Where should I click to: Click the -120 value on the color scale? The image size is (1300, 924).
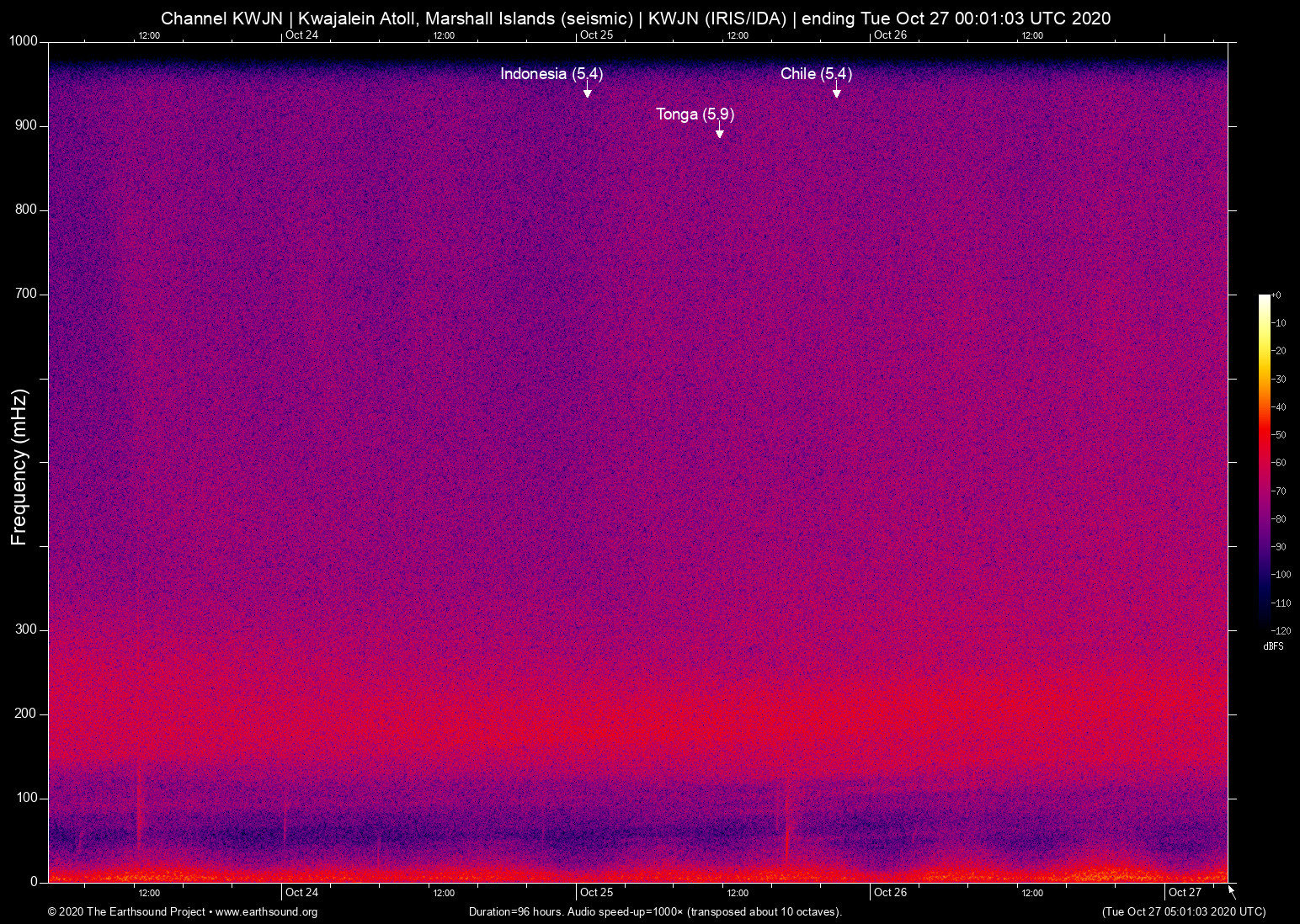tap(1281, 631)
